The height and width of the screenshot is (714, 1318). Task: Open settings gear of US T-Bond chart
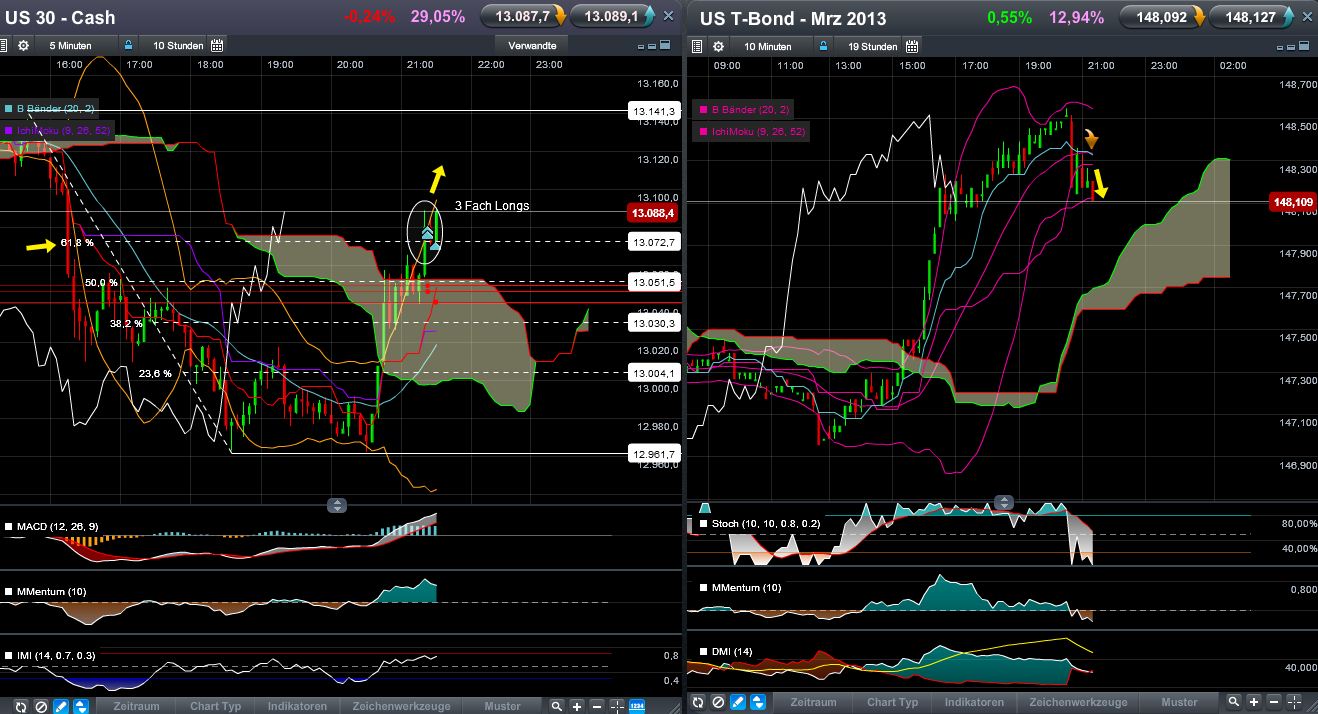[718, 46]
